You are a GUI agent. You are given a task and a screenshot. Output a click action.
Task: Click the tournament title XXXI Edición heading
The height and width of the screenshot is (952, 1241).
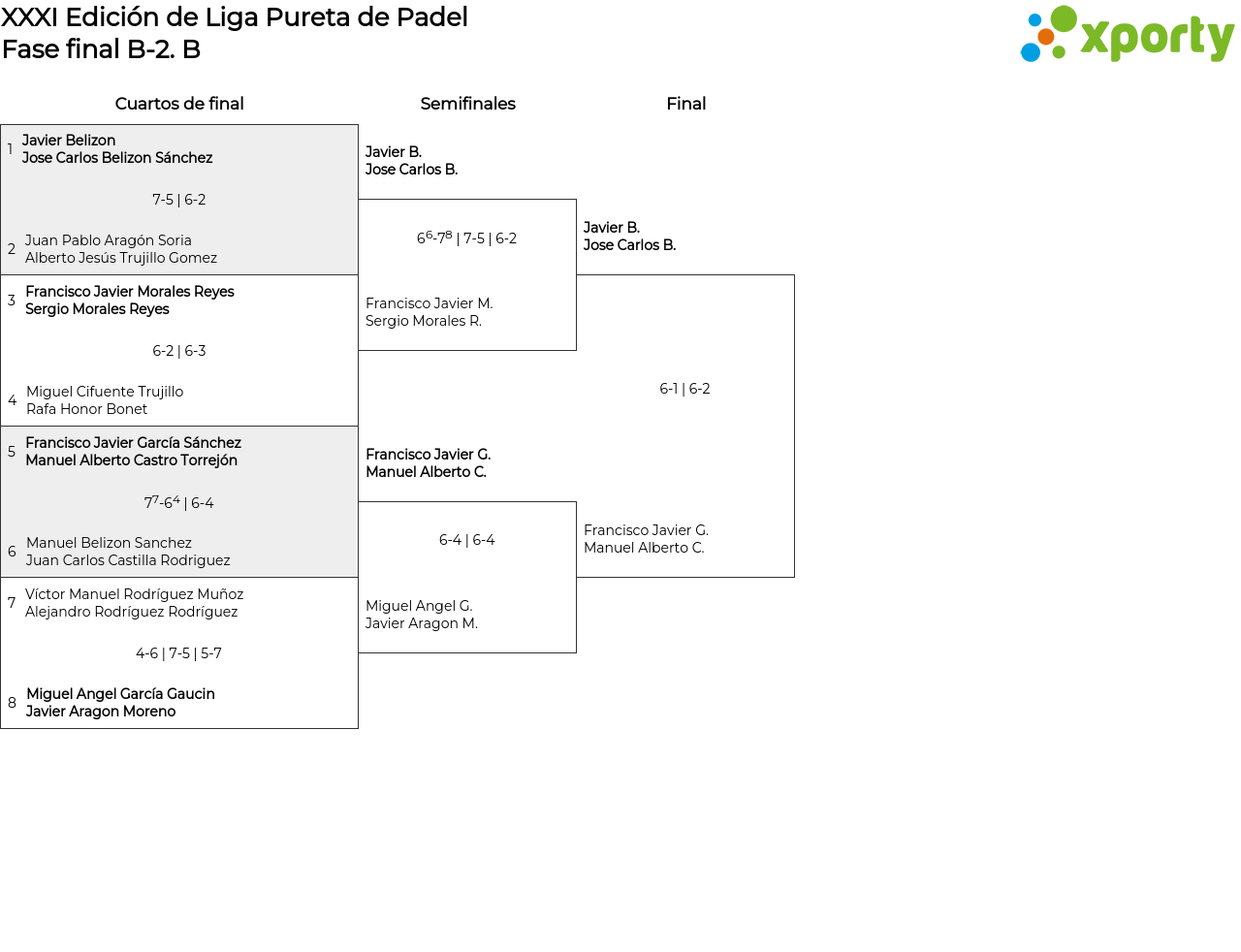tap(235, 17)
